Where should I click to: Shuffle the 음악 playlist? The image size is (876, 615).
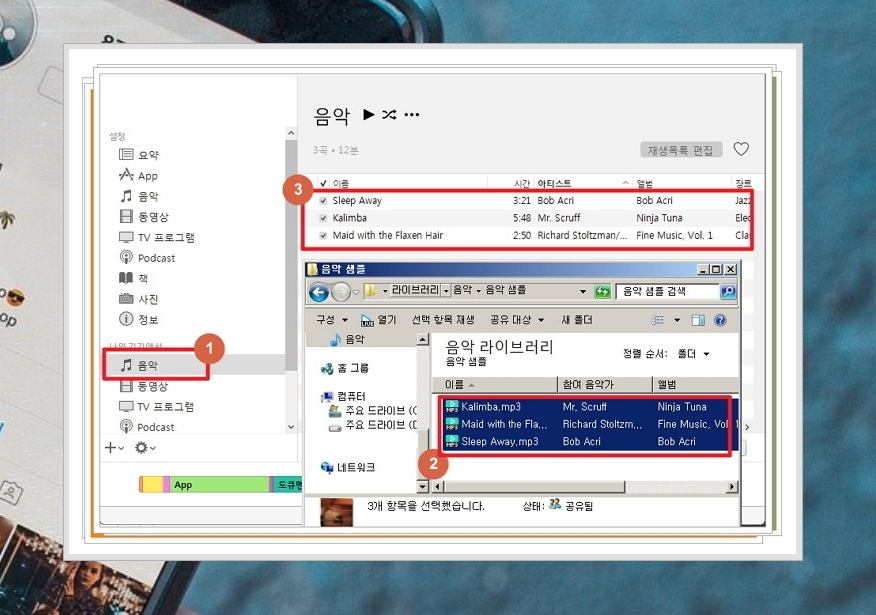pyautogui.click(x=389, y=115)
